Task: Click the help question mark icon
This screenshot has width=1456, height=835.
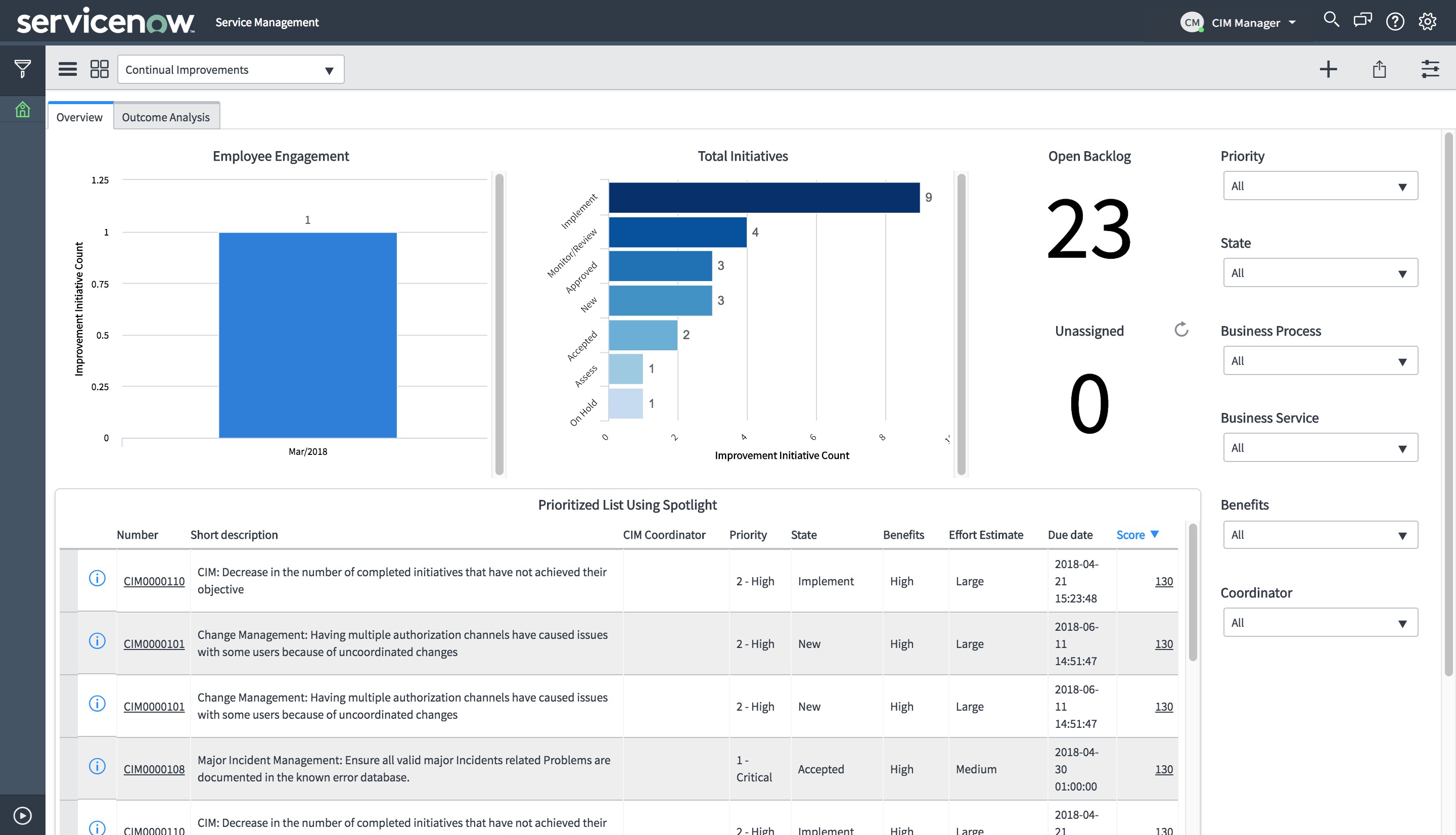Action: [1395, 21]
